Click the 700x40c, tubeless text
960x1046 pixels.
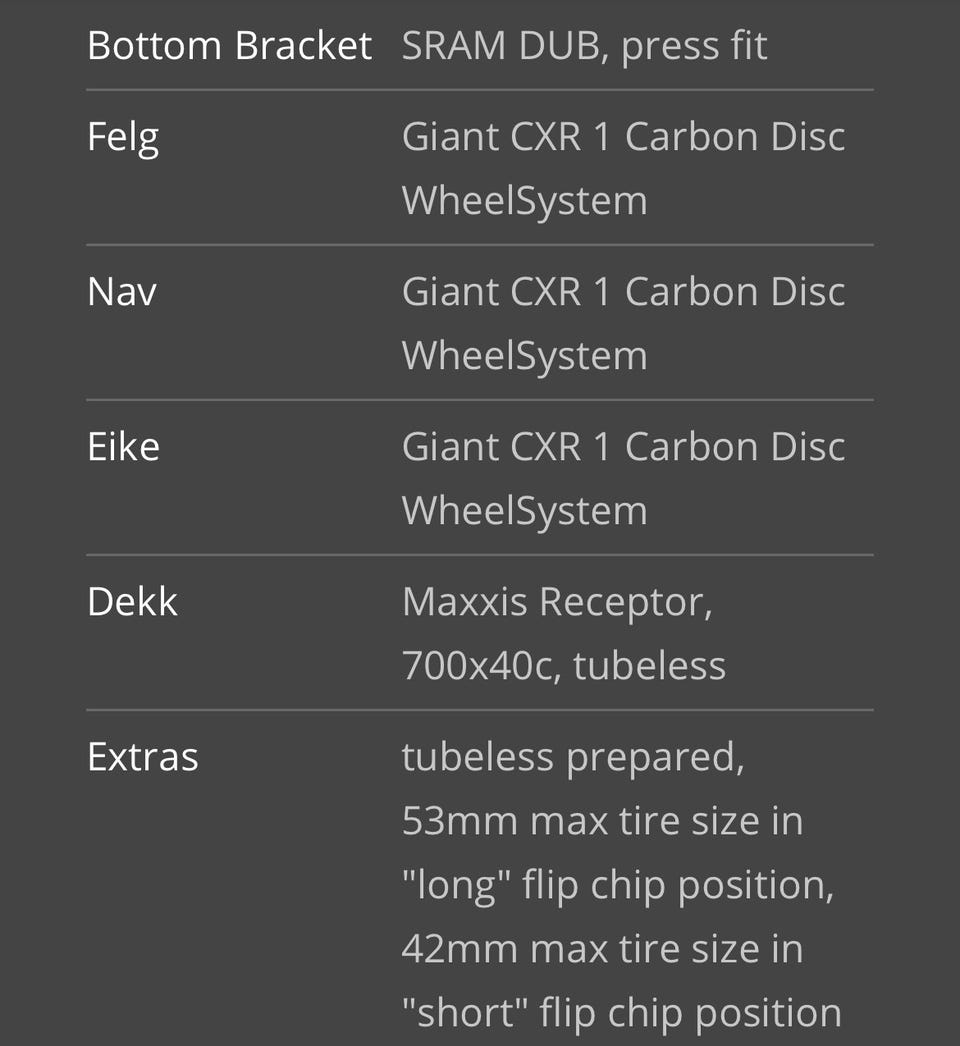pyautogui.click(x=564, y=666)
